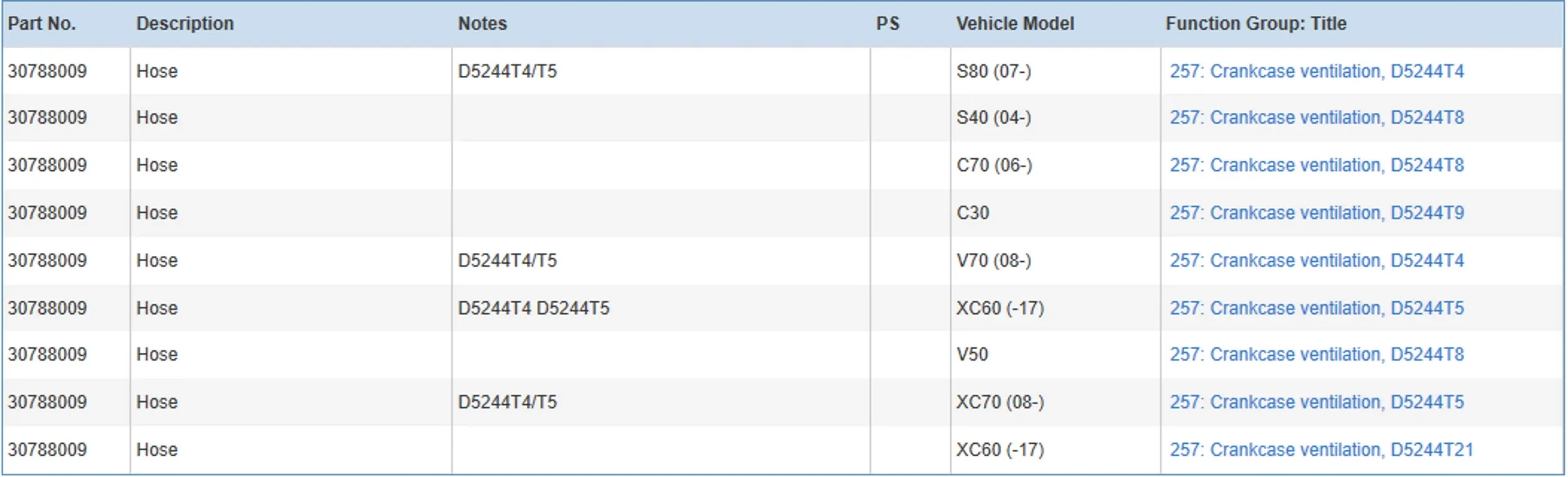Click the PS column header

tap(887, 24)
